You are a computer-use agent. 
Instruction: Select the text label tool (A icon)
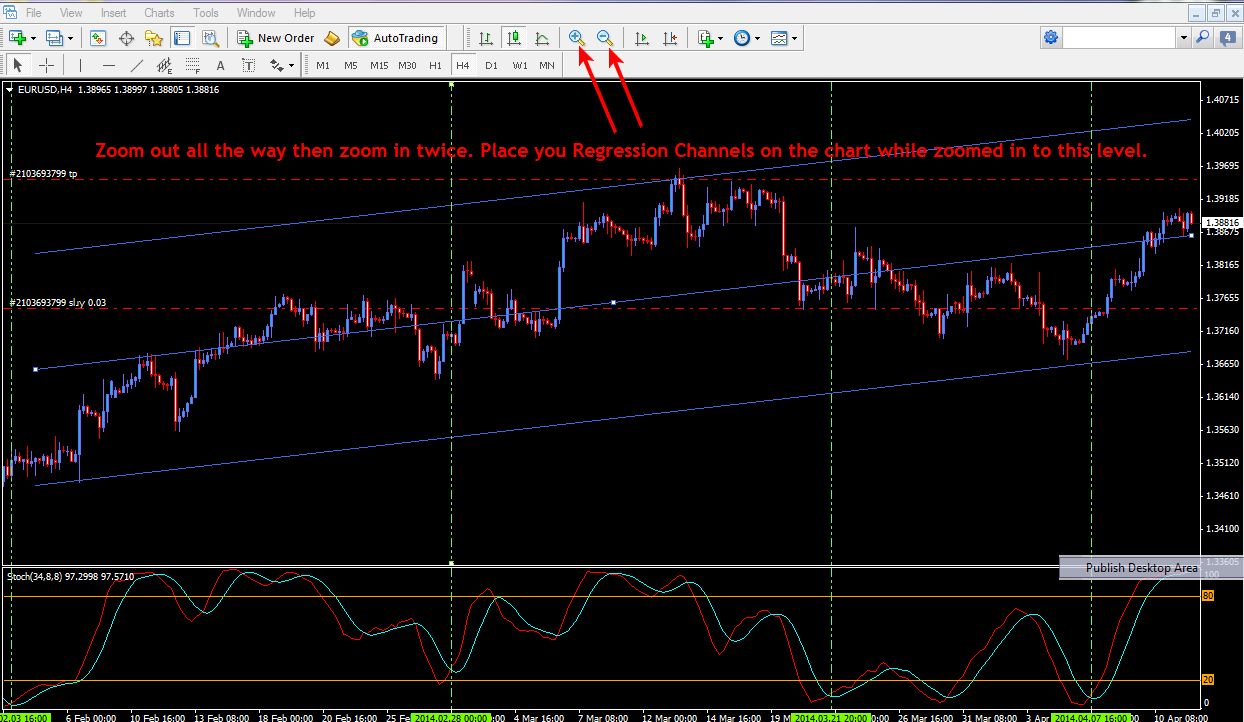pyautogui.click(x=220, y=66)
